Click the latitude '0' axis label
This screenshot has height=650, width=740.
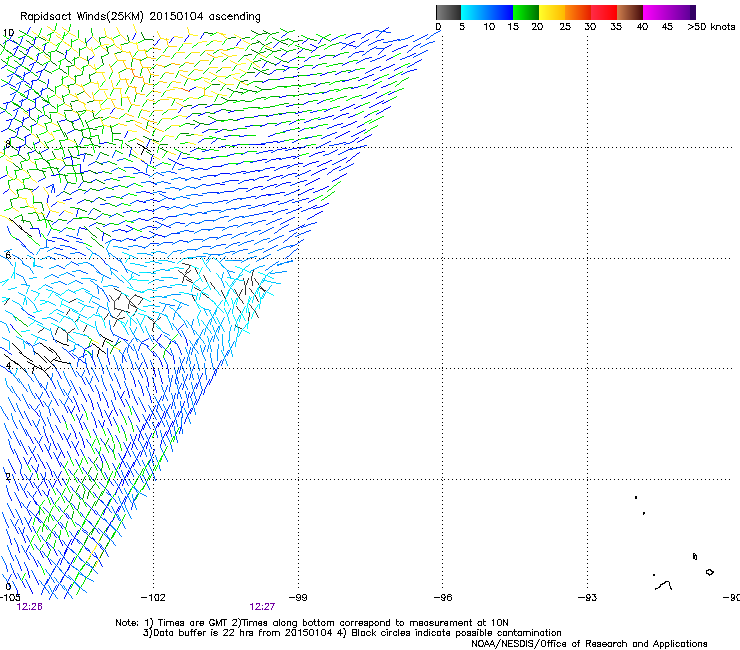[x=8, y=587]
